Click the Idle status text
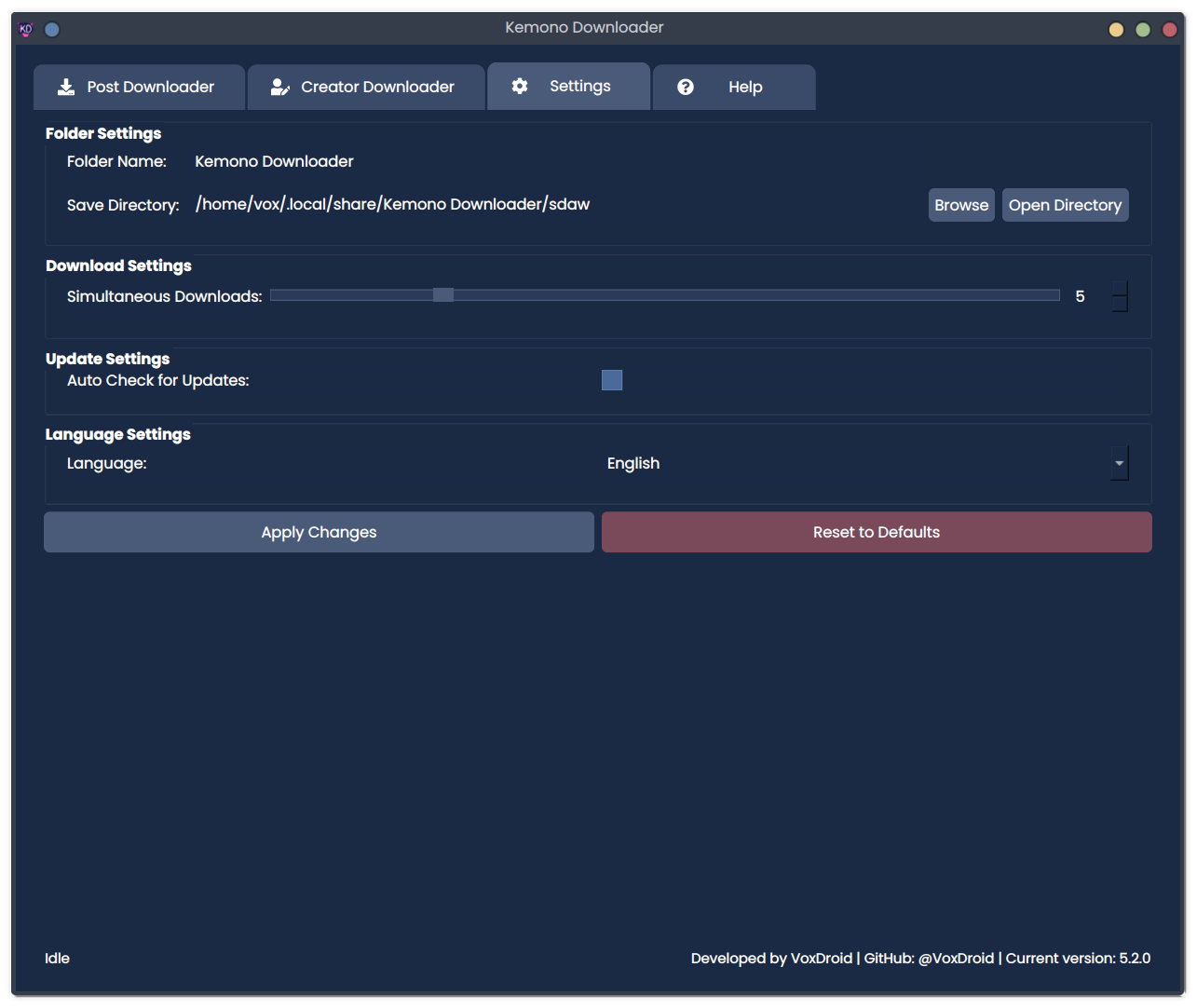The image size is (1197, 1008). (57, 958)
